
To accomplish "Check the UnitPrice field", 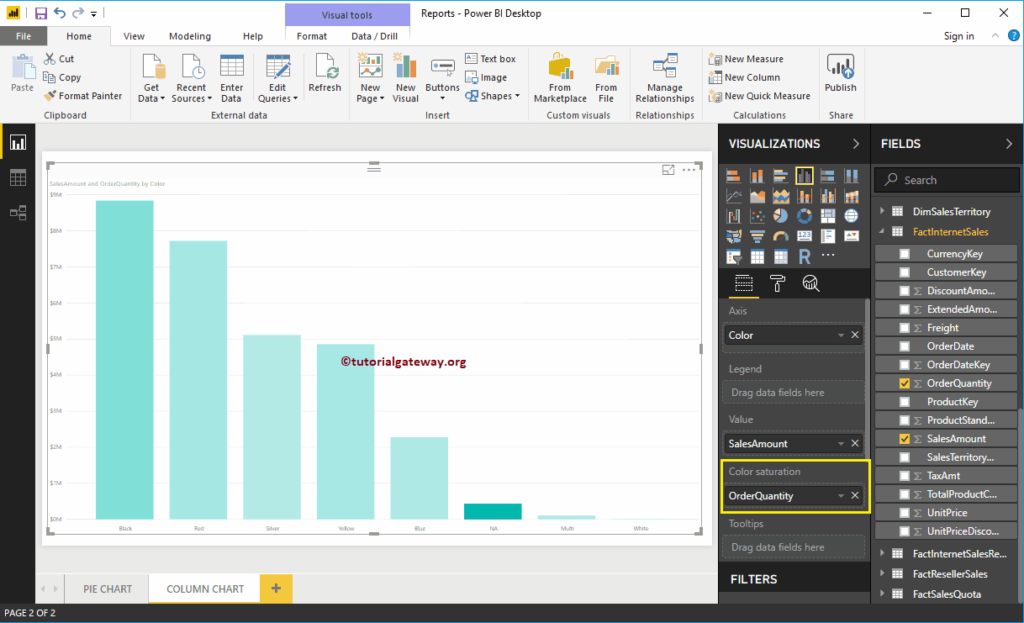I will [904, 513].
